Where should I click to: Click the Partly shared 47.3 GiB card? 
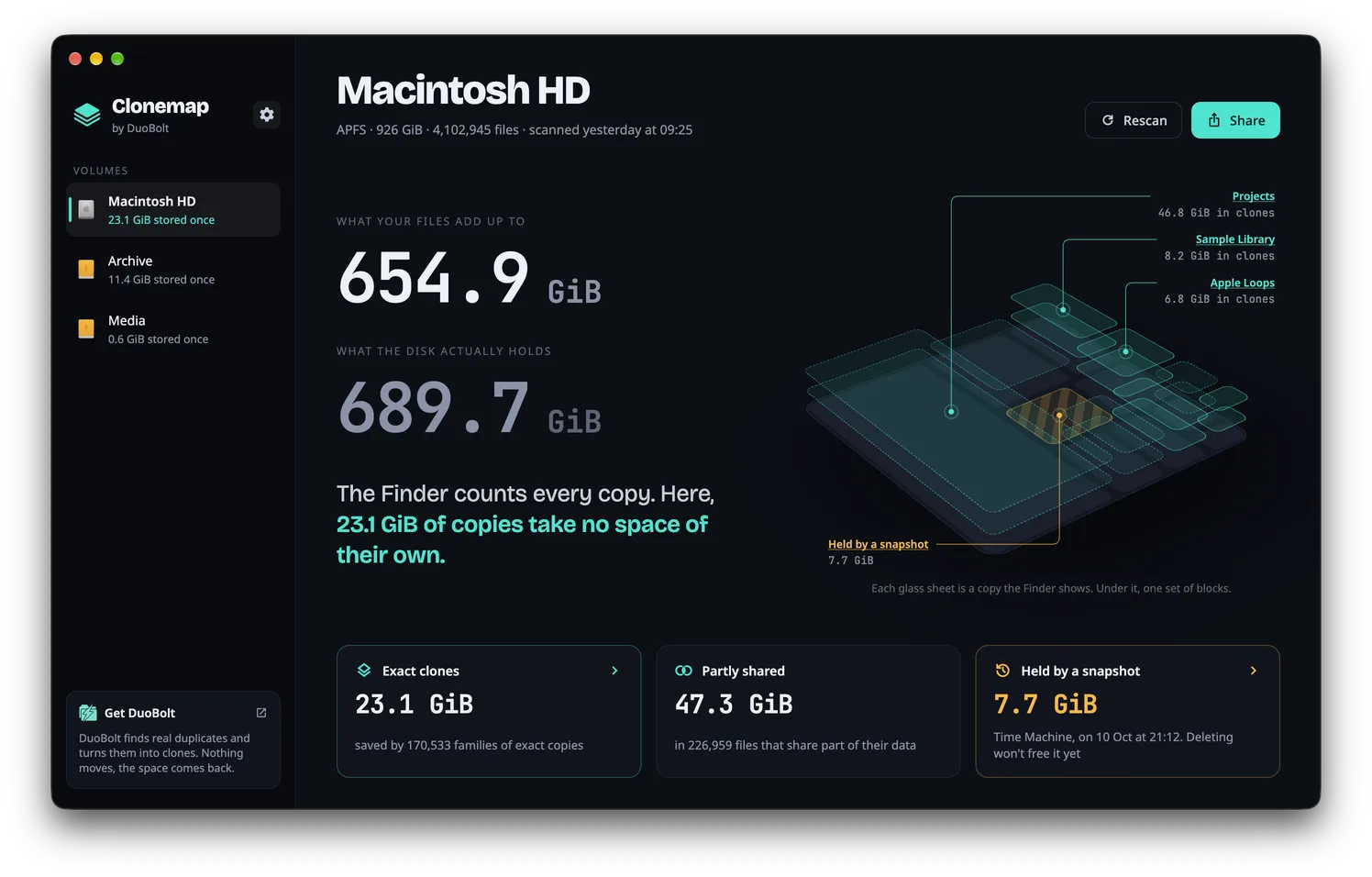[x=808, y=711]
